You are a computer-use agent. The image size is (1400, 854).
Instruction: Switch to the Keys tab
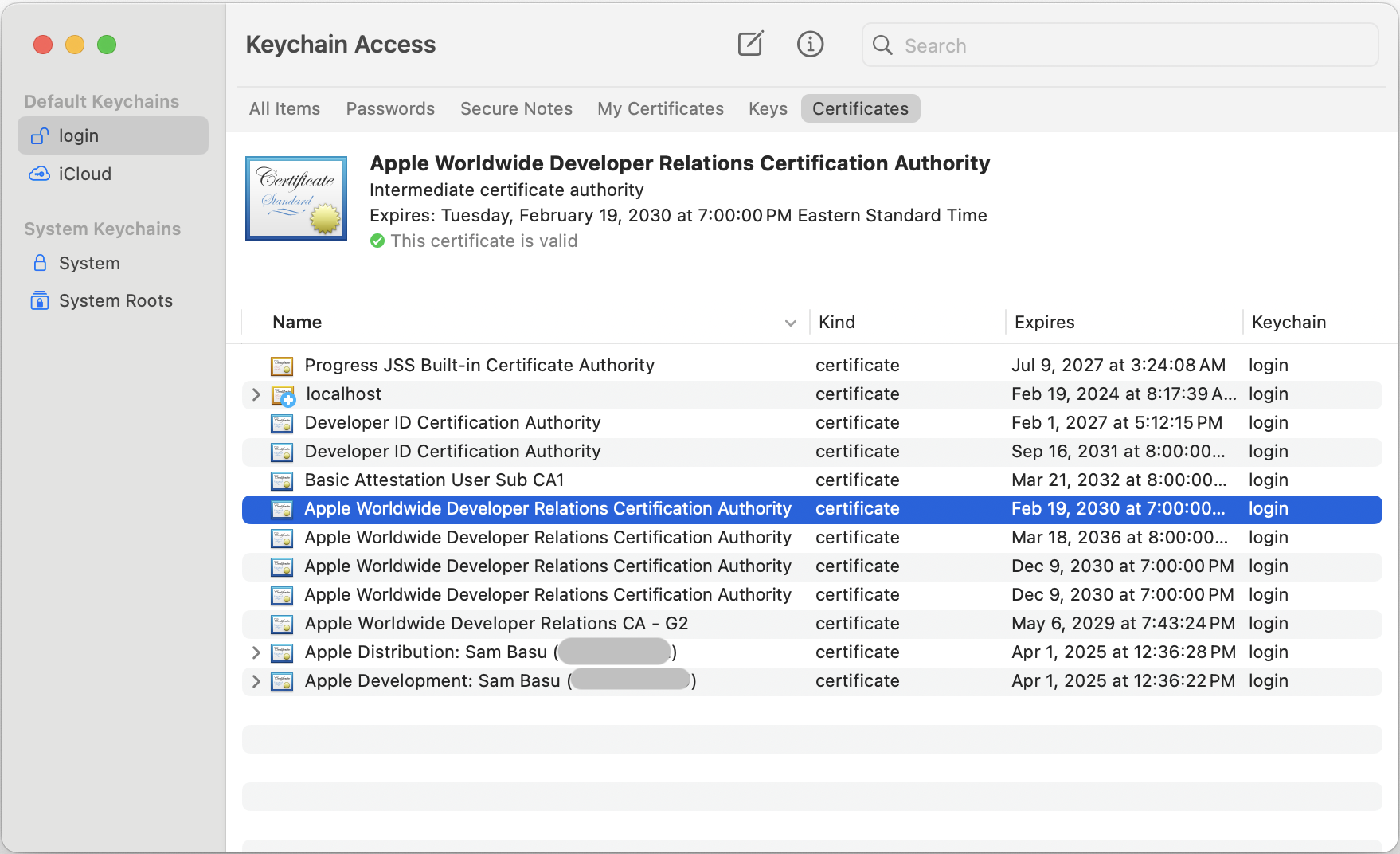click(x=768, y=108)
